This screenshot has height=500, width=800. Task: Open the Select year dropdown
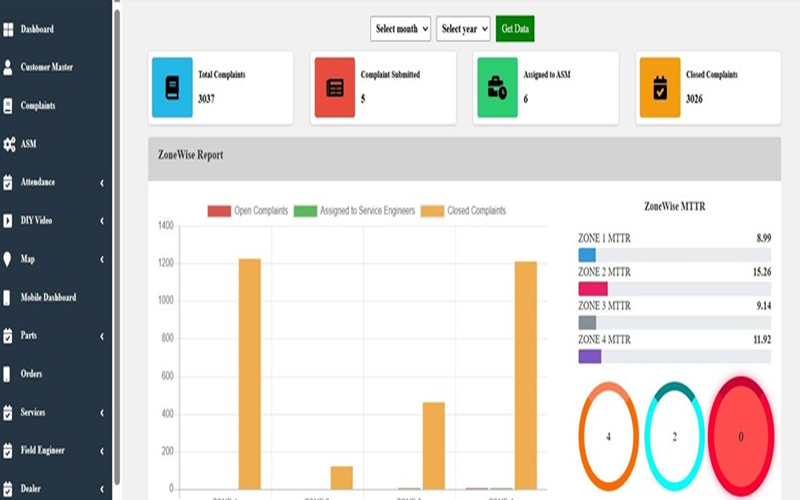463,29
